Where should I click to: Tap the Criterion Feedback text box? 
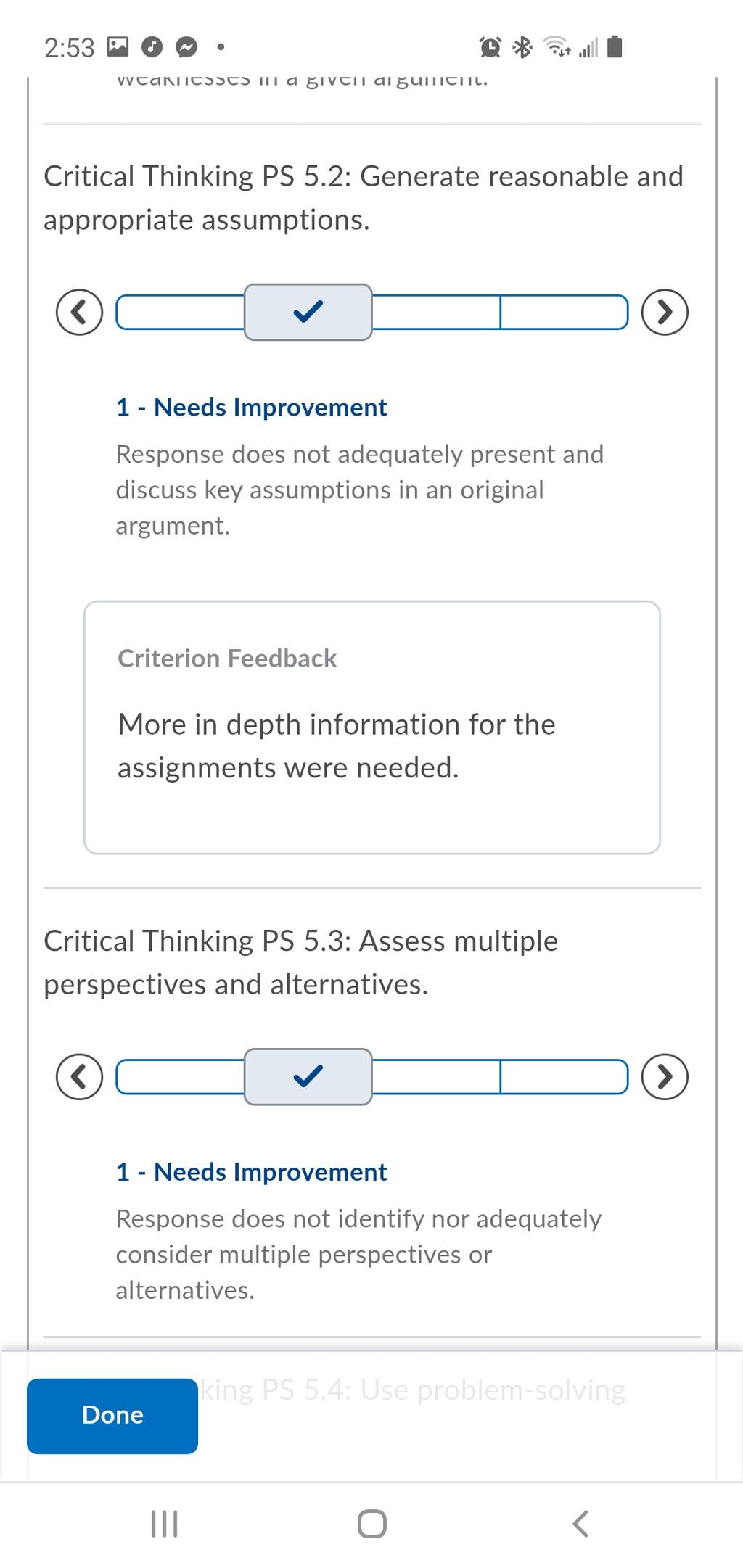tap(372, 727)
